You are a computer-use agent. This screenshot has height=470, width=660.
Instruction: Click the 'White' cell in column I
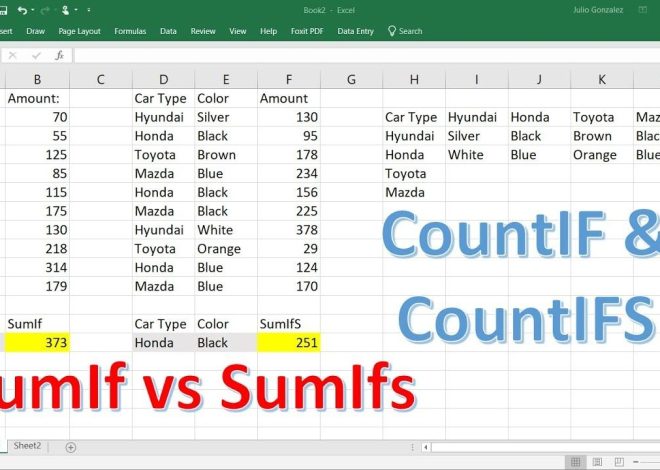[476, 155]
